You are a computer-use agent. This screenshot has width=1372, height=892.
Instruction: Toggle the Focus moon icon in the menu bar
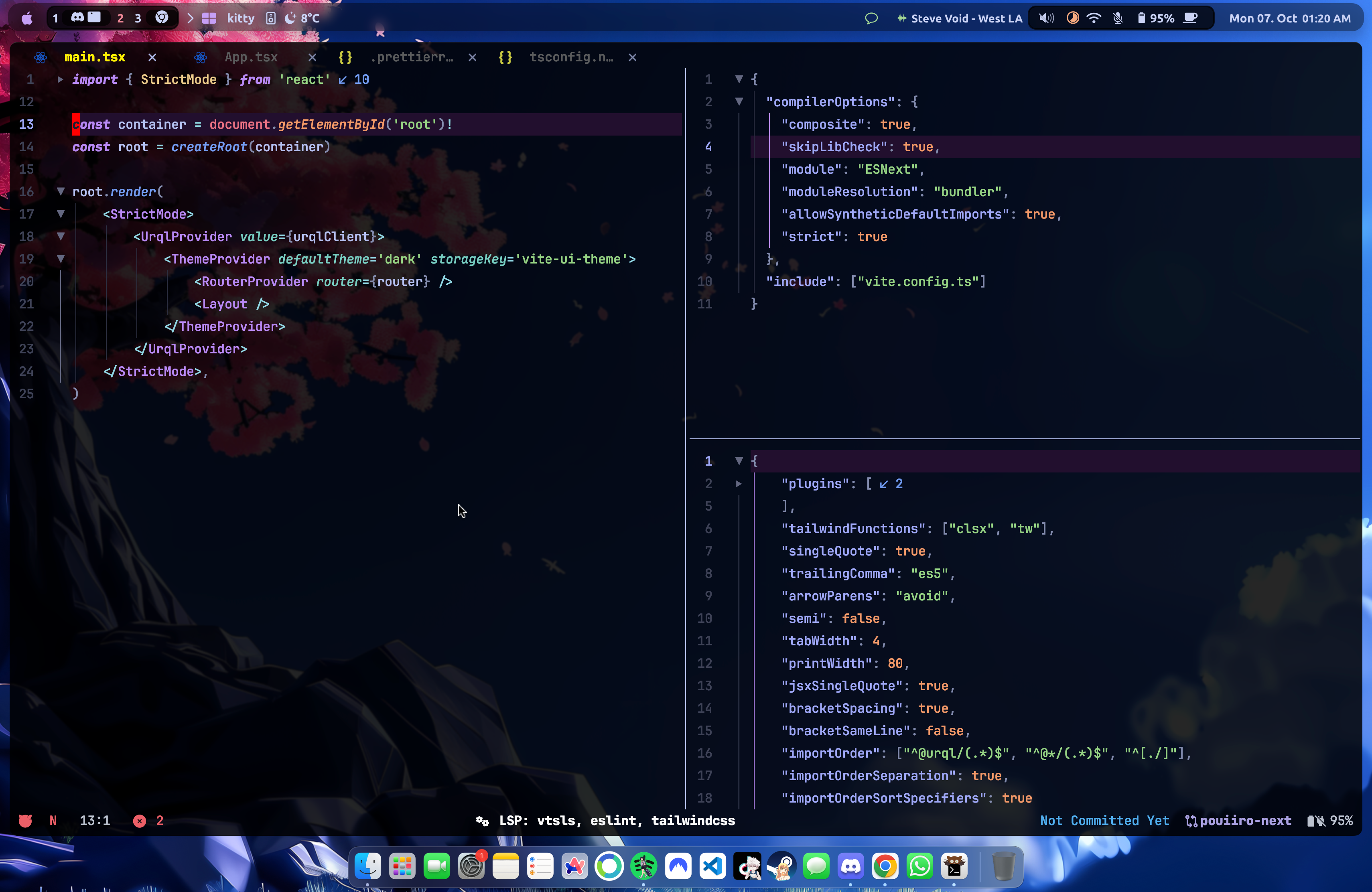[1073, 18]
